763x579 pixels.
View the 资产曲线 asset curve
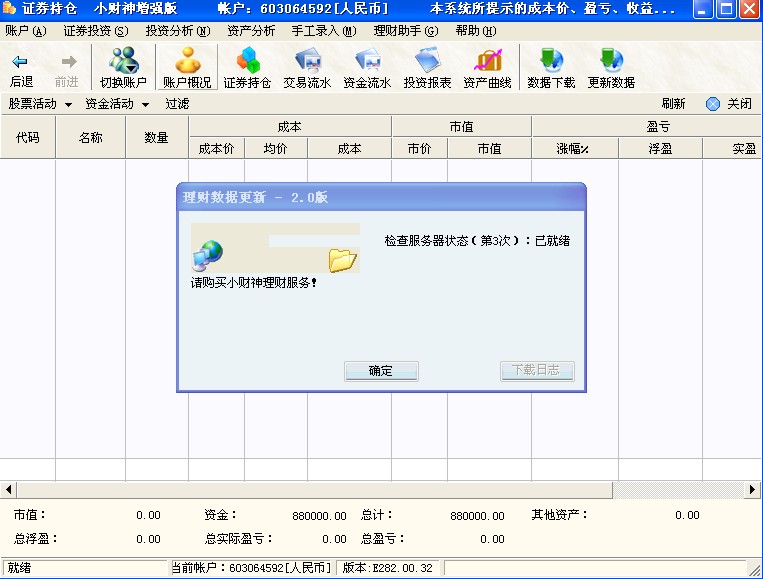coord(487,62)
